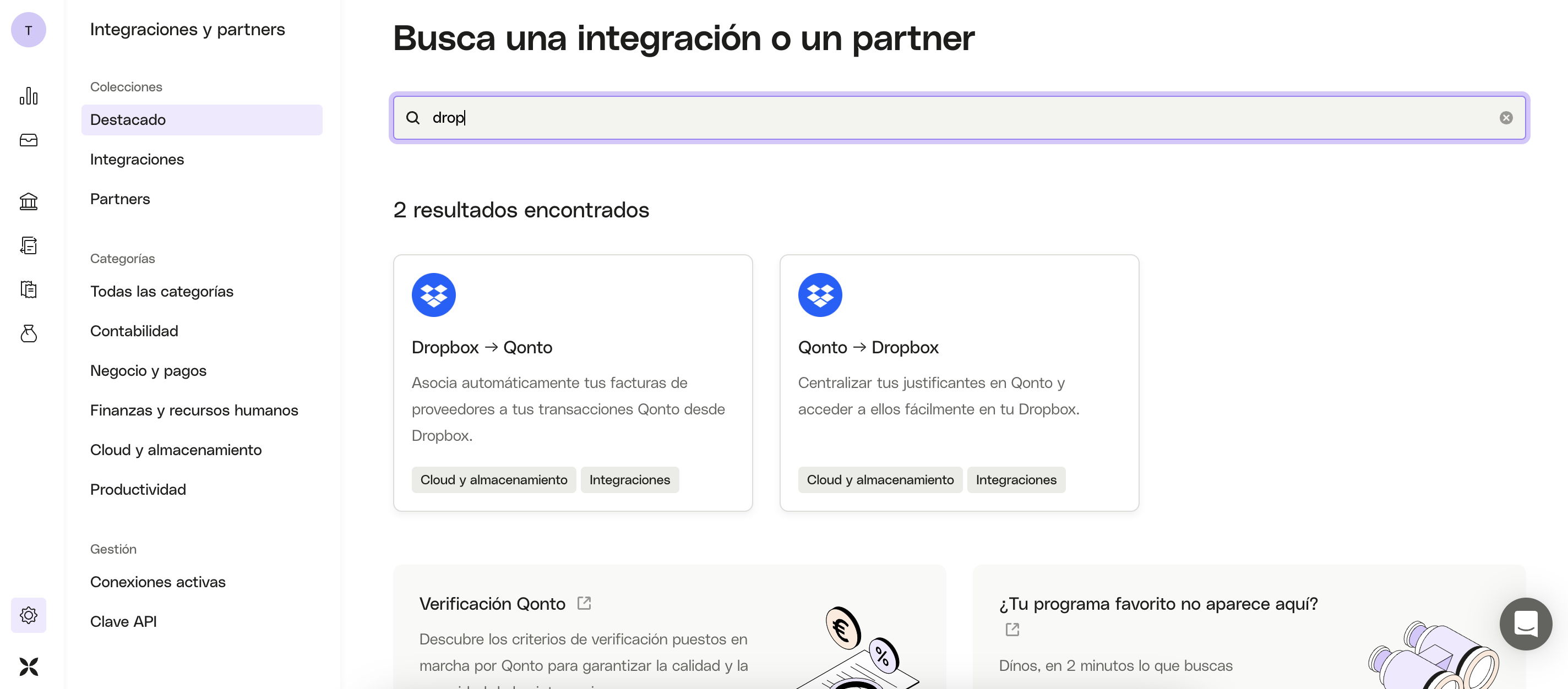Open the user avatar T menu
This screenshot has height=689, width=1568.
pos(29,30)
